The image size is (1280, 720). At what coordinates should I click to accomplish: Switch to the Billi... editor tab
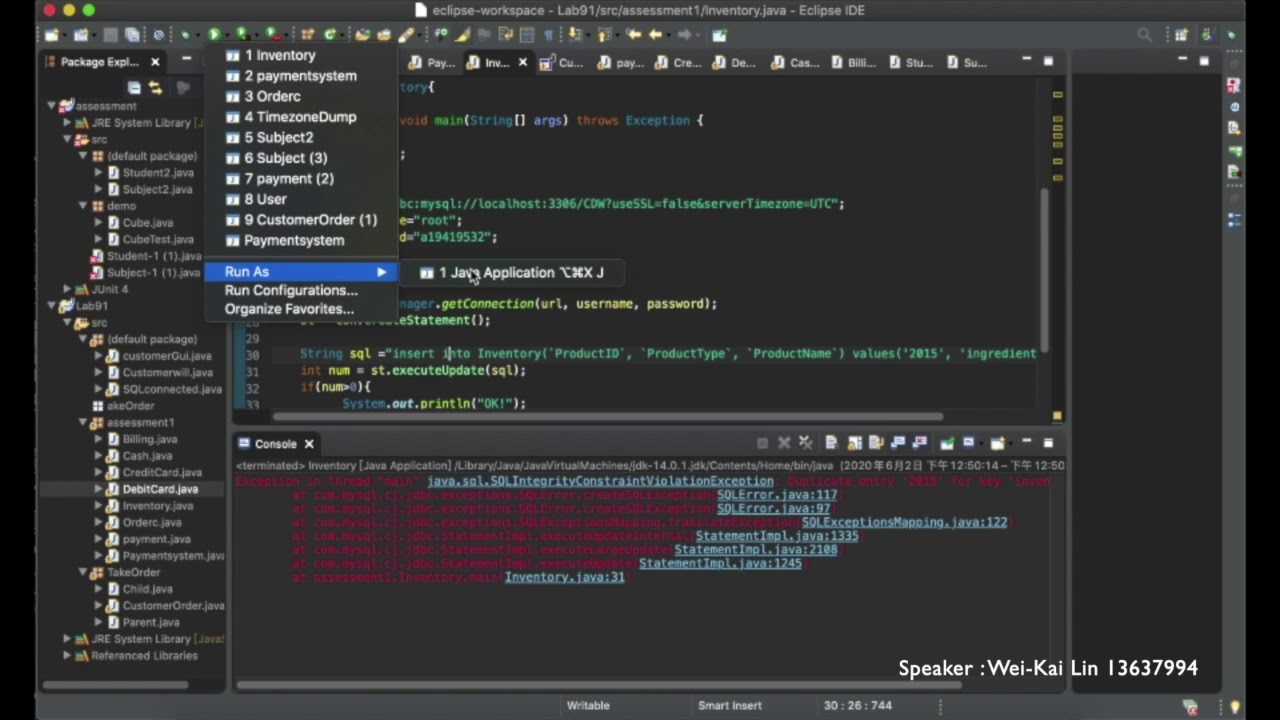pyautogui.click(x=853, y=63)
